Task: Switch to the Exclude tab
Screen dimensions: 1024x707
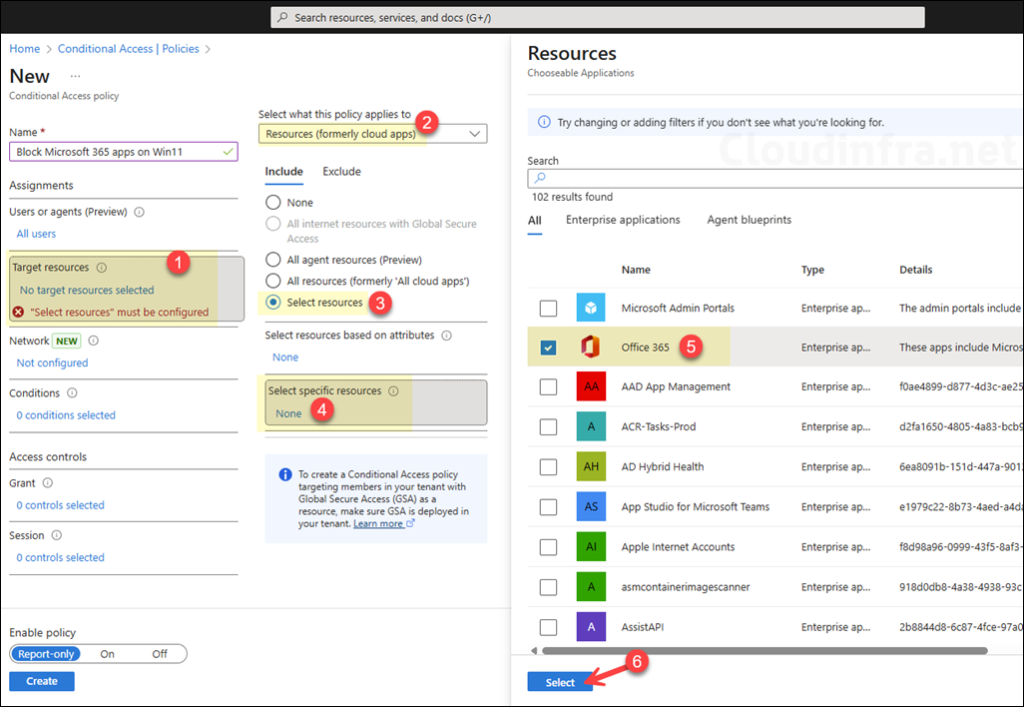Action: (341, 172)
